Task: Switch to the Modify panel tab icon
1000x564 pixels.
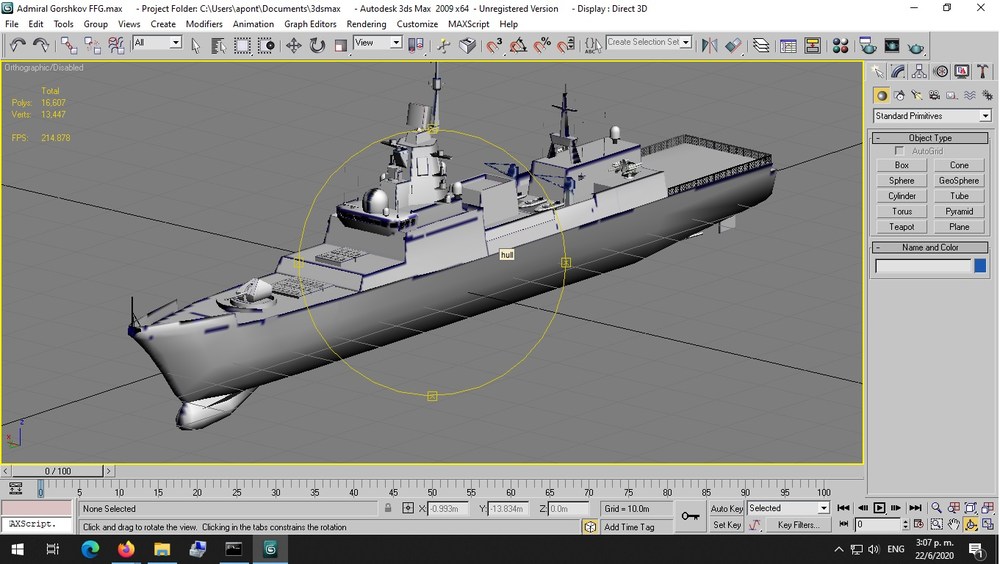Action: [x=898, y=71]
